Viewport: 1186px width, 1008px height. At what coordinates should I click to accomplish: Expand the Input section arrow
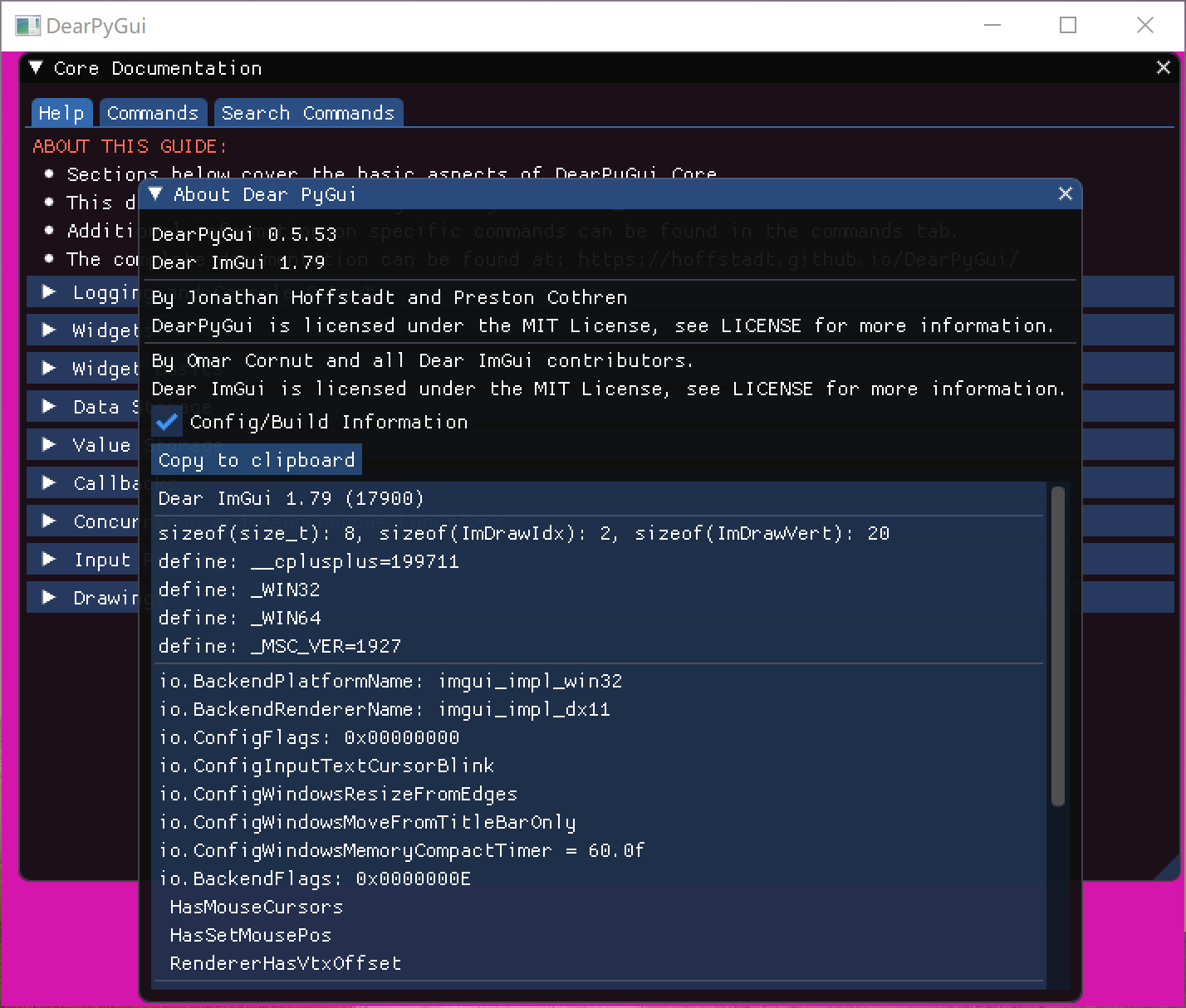point(49,559)
